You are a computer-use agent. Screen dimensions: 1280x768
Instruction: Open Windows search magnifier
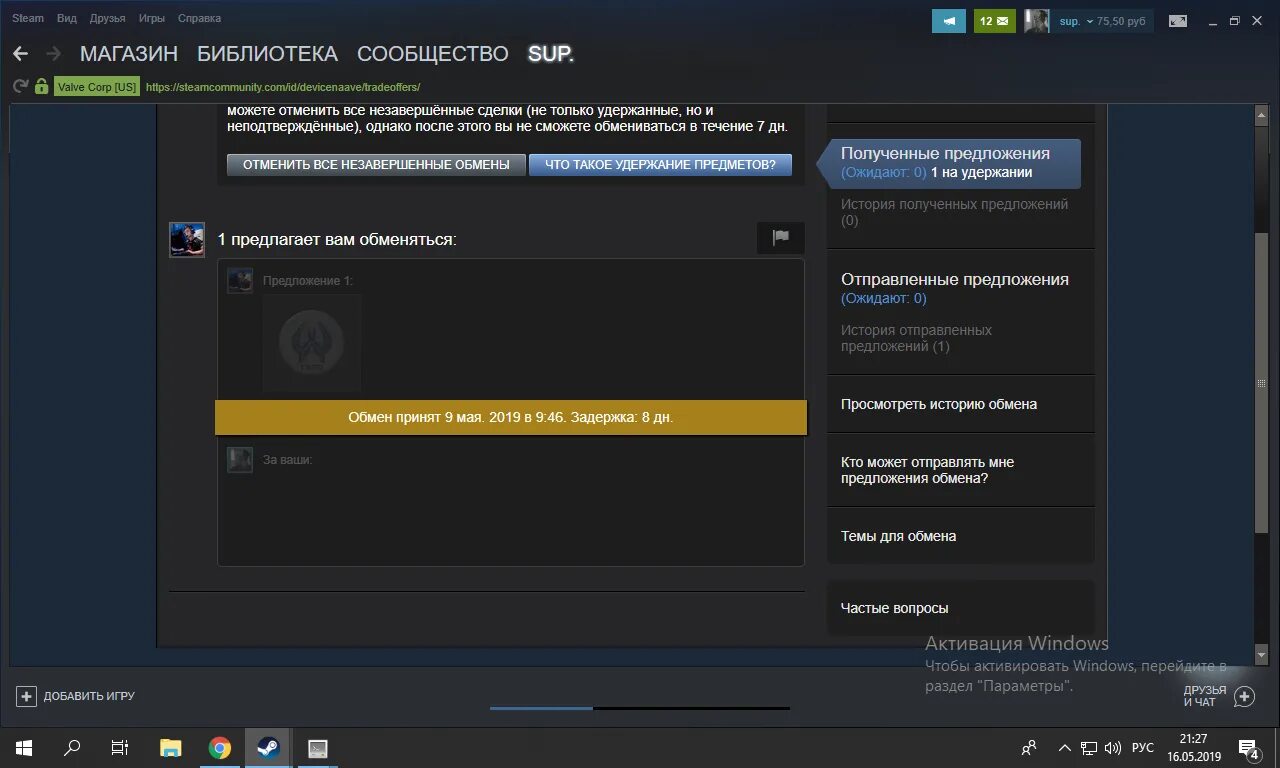tap(72, 747)
